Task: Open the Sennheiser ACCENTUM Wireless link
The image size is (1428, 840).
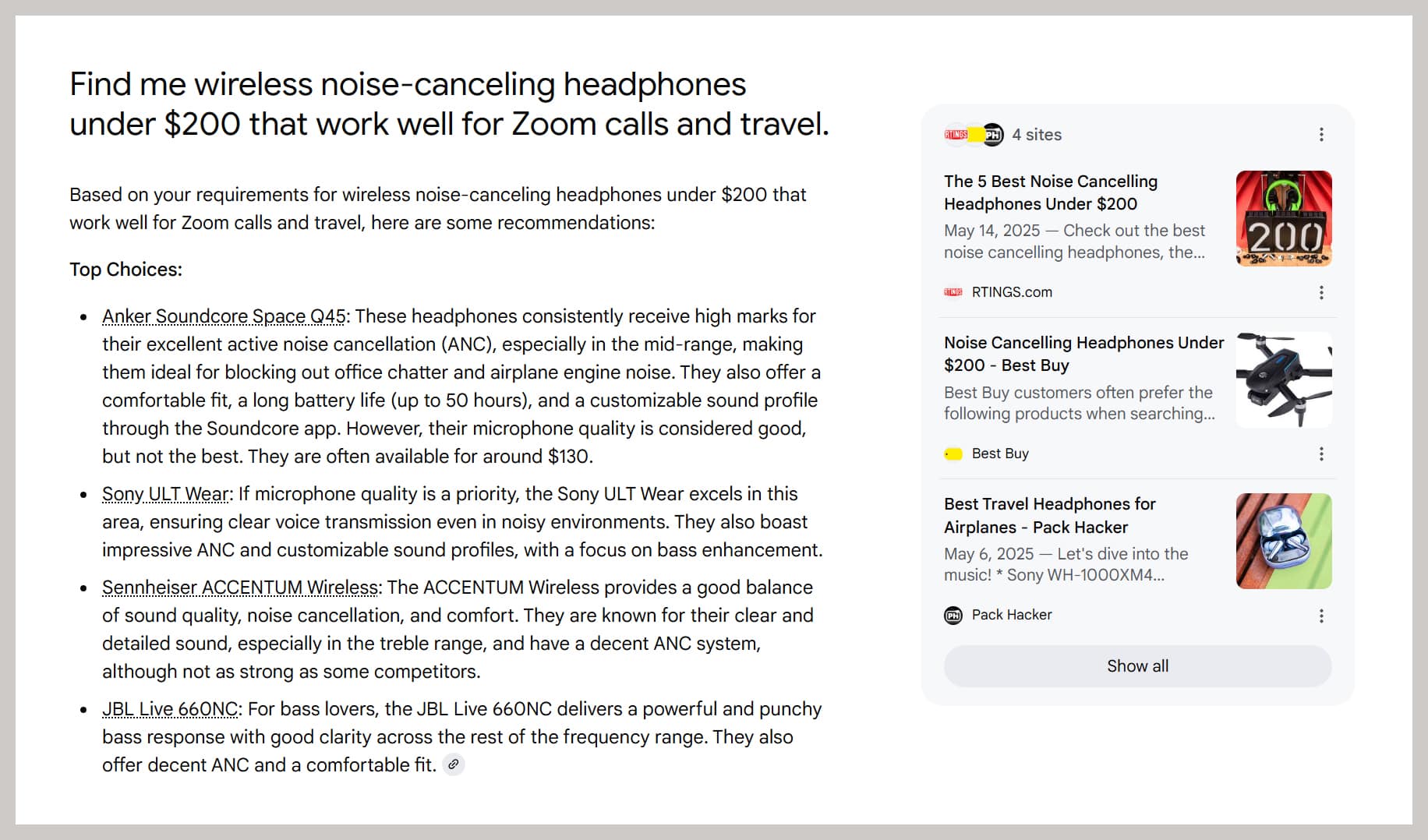Action: [x=238, y=587]
